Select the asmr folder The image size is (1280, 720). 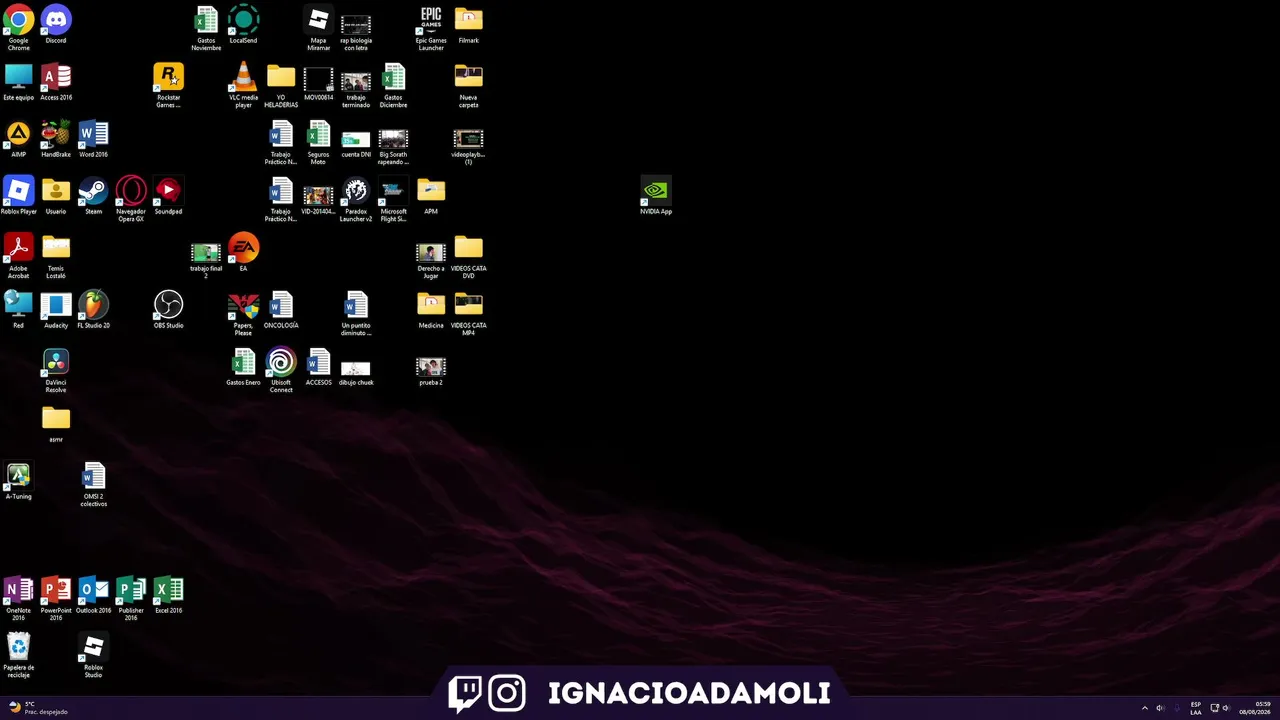pos(56,419)
